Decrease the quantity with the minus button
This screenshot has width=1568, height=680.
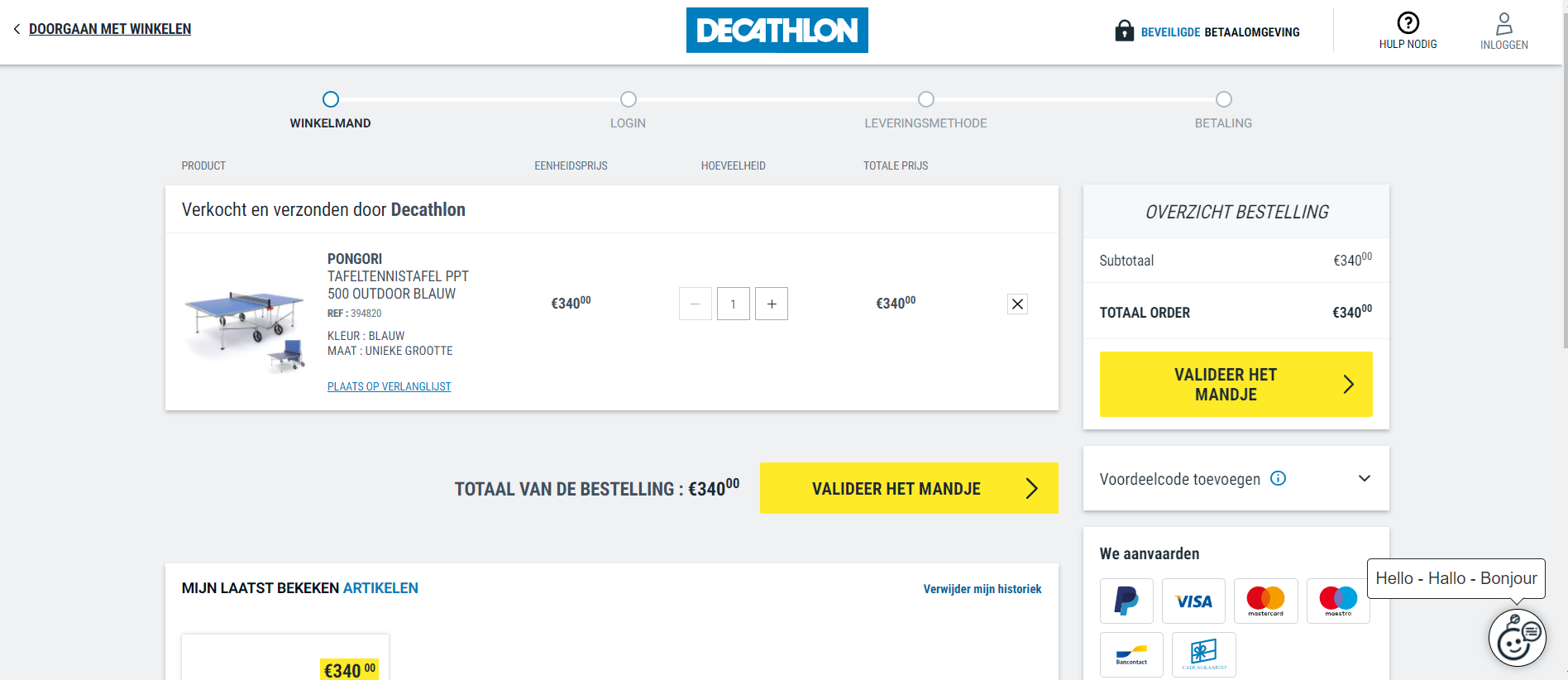coord(696,304)
